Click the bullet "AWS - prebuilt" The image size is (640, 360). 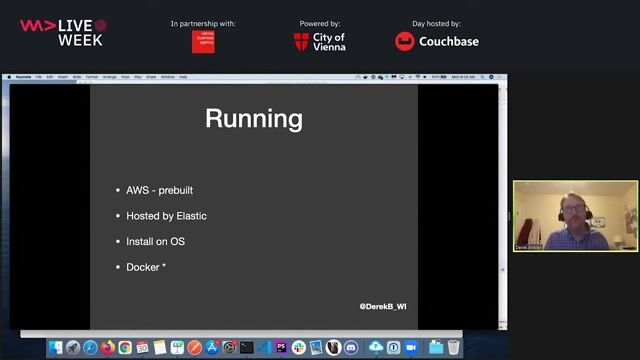click(159, 190)
